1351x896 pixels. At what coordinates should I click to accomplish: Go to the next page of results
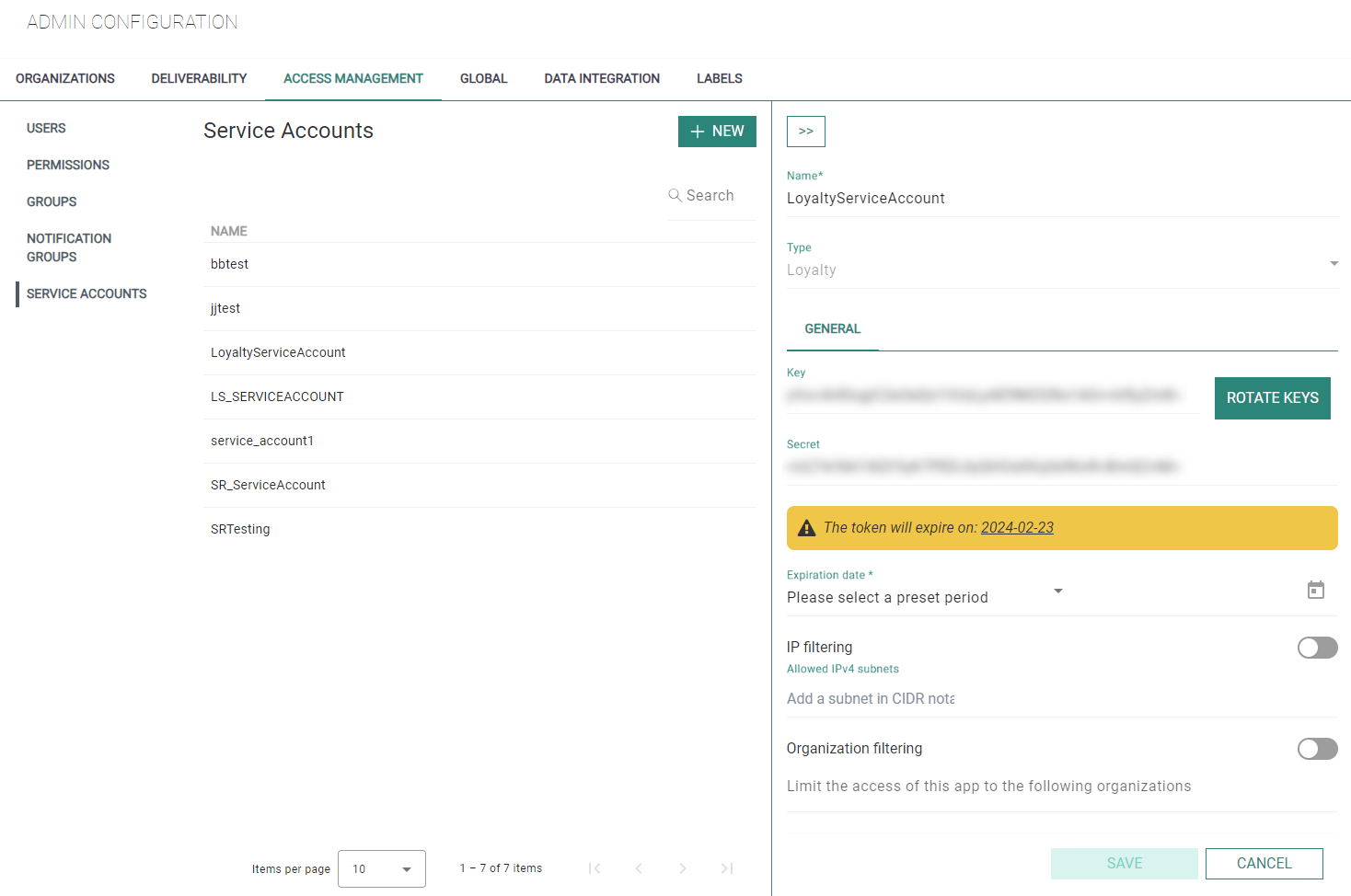point(682,868)
